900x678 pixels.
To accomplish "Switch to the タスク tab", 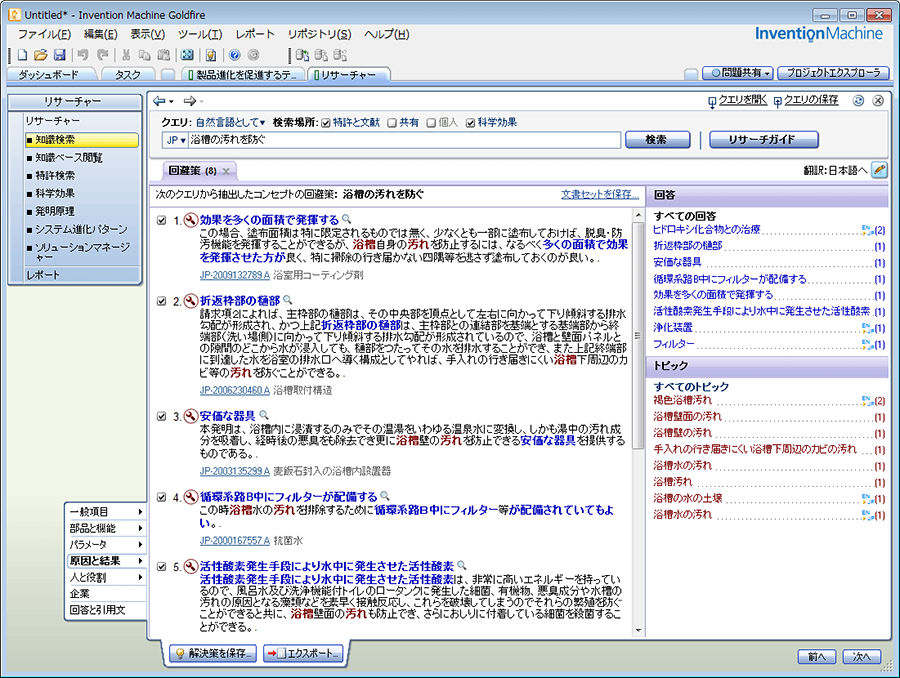I will 127,75.
